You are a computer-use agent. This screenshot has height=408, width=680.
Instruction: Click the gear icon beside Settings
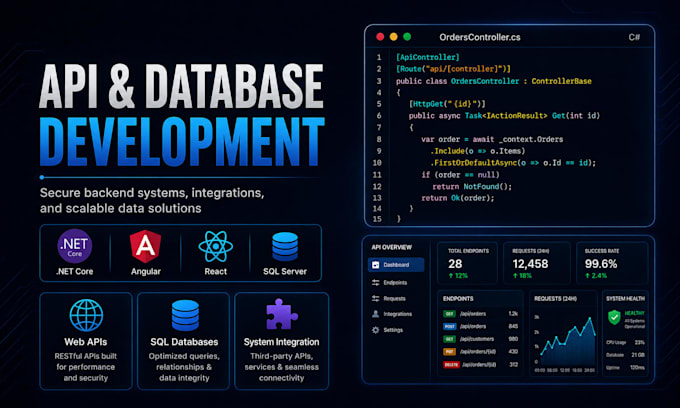376,330
